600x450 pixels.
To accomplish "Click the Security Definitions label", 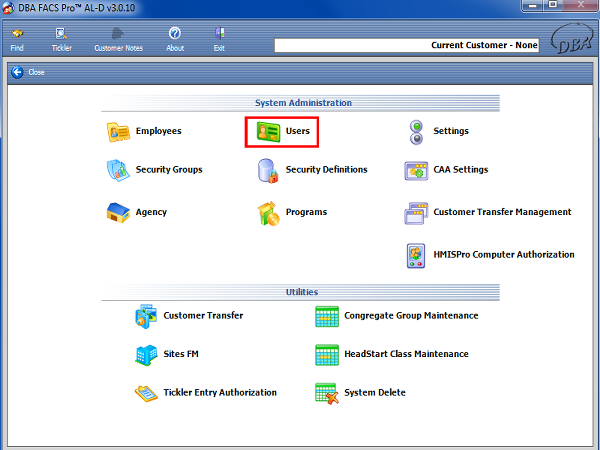I will point(326,170).
